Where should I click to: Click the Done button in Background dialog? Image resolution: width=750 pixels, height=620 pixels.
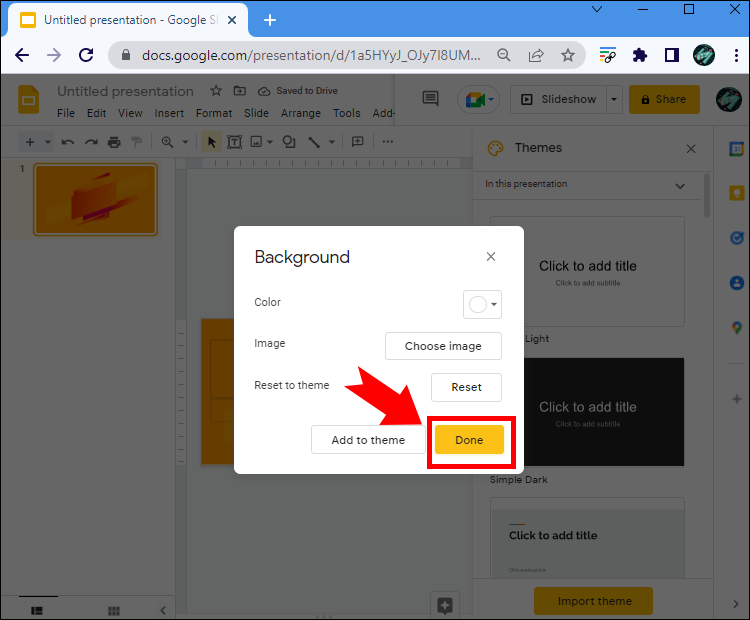[469, 440]
